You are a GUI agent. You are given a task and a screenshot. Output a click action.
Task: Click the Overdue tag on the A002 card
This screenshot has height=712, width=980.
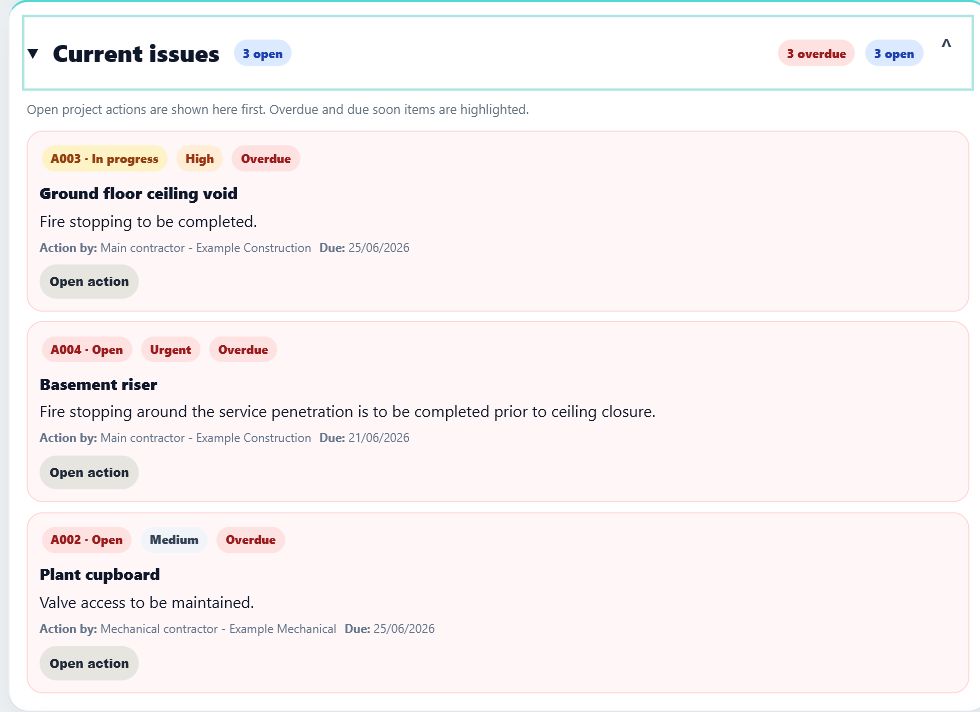tap(251, 539)
